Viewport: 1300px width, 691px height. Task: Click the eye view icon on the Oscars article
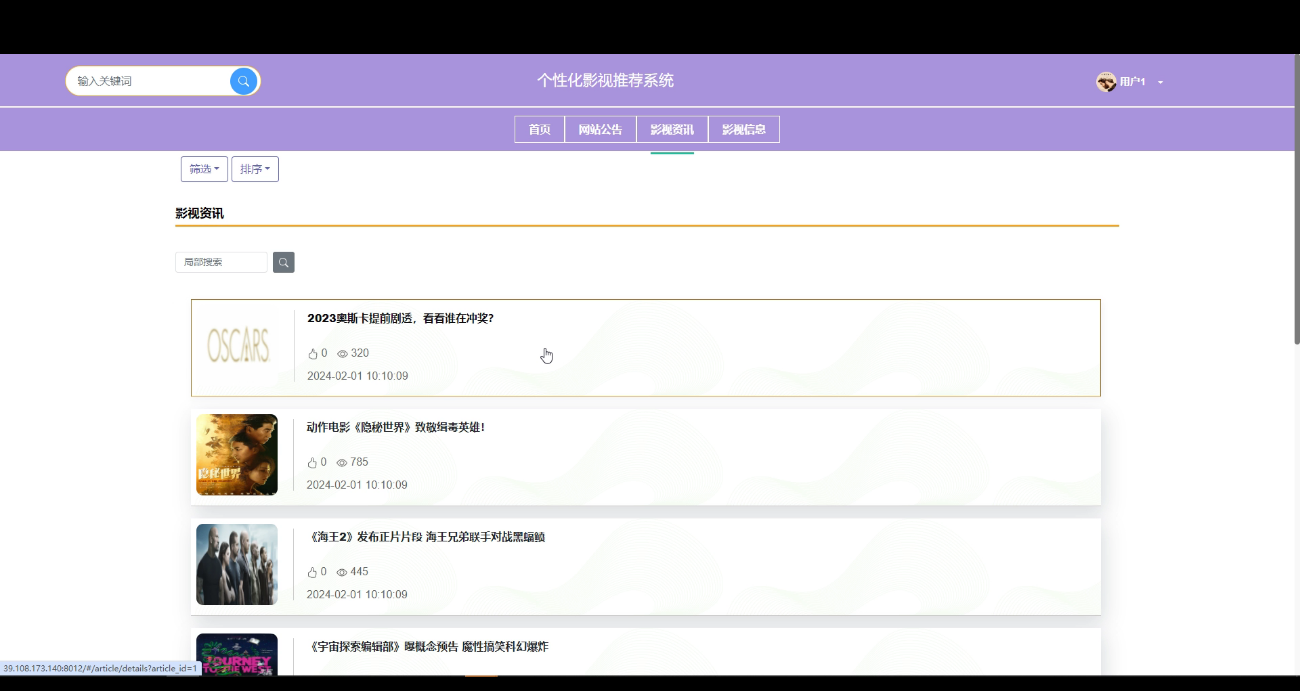coord(340,353)
